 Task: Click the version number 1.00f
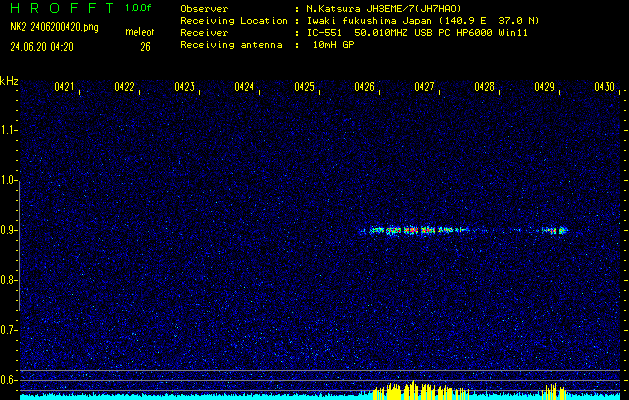(138, 8)
